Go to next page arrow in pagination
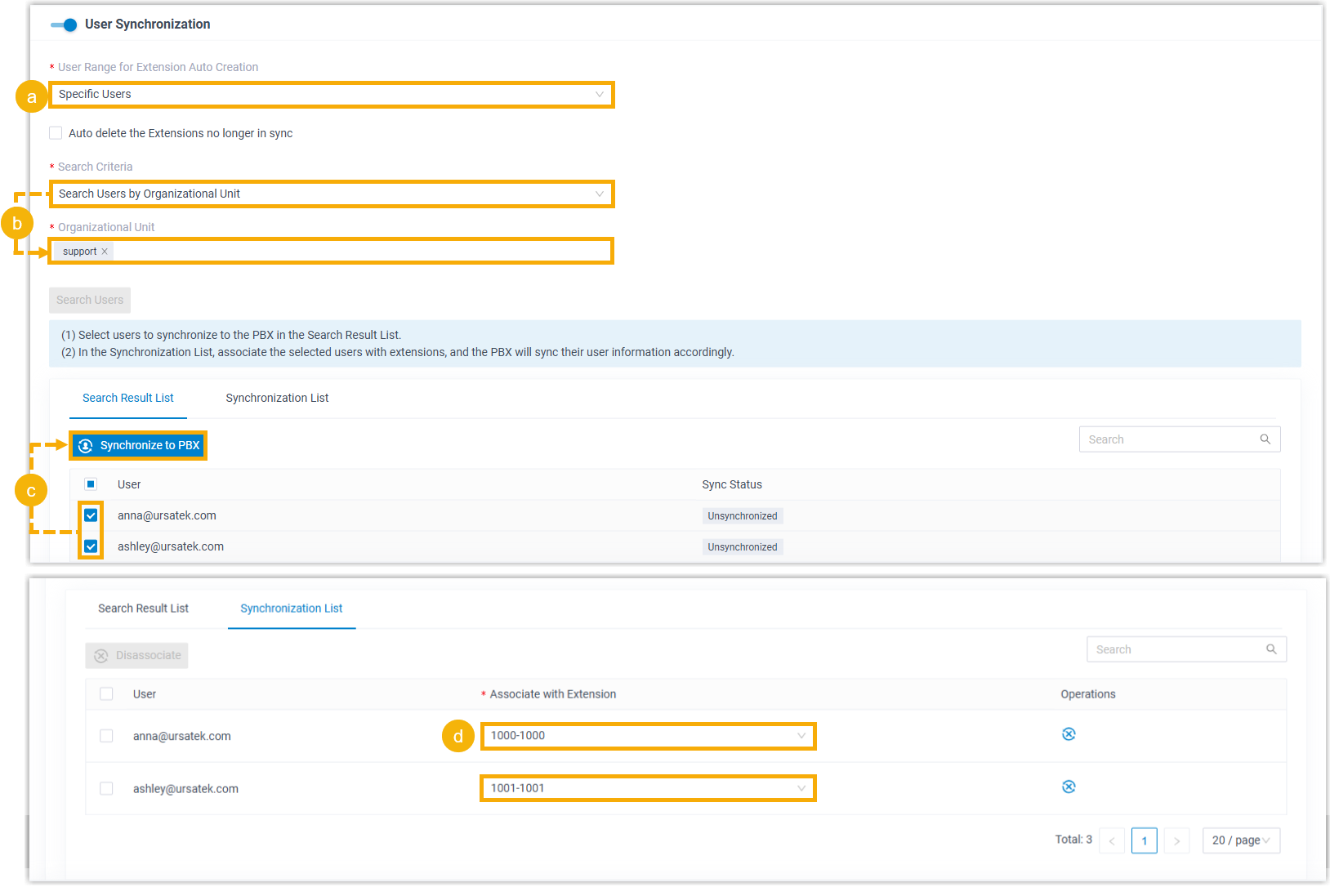 (x=1176, y=840)
